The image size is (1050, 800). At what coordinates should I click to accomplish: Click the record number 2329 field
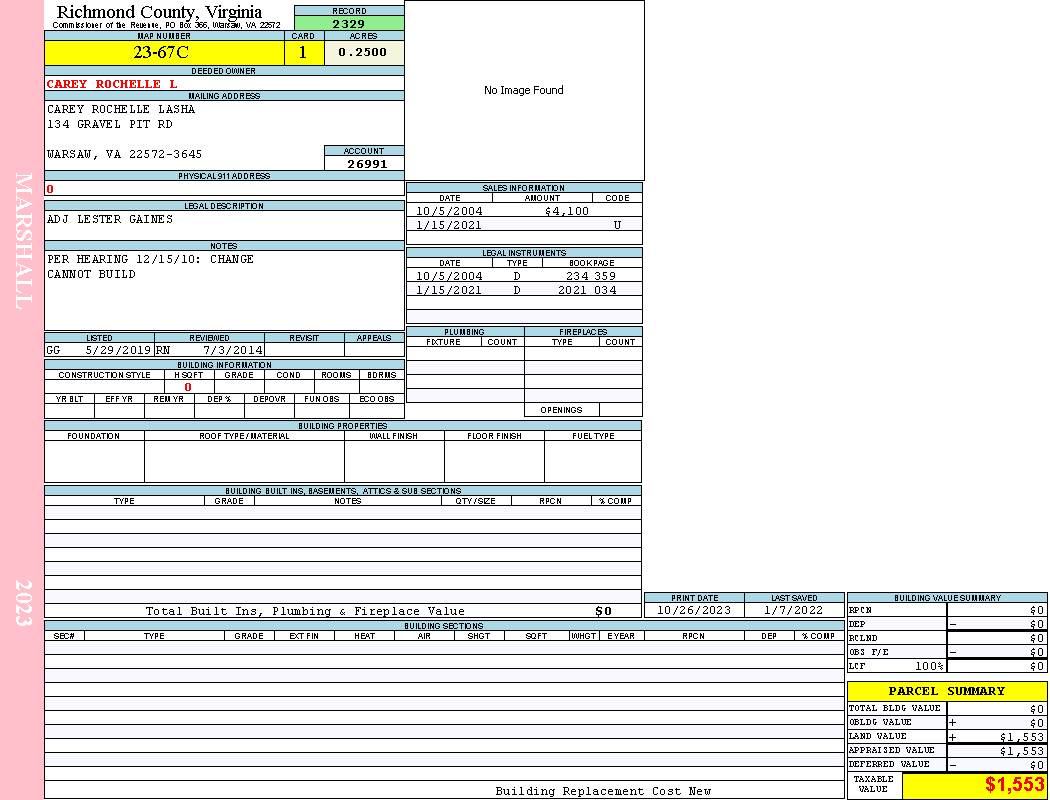[349, 24]
